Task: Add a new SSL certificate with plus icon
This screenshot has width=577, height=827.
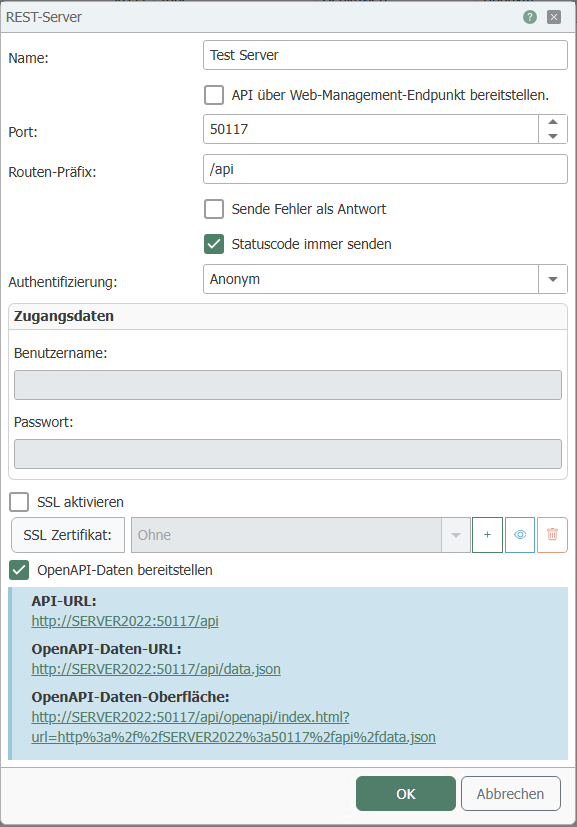Action: point(487,535)
